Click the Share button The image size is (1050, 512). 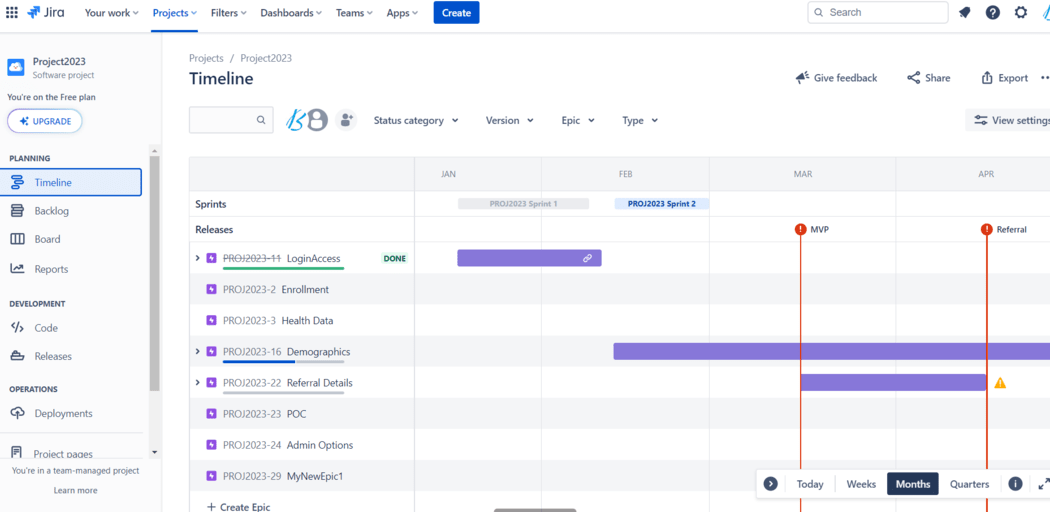tap(928, 78)
